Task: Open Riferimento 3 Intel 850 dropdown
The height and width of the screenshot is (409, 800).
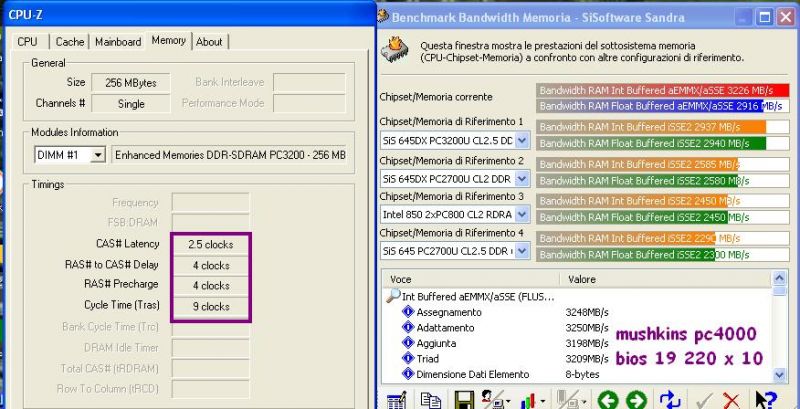Action: pos(522,215)
